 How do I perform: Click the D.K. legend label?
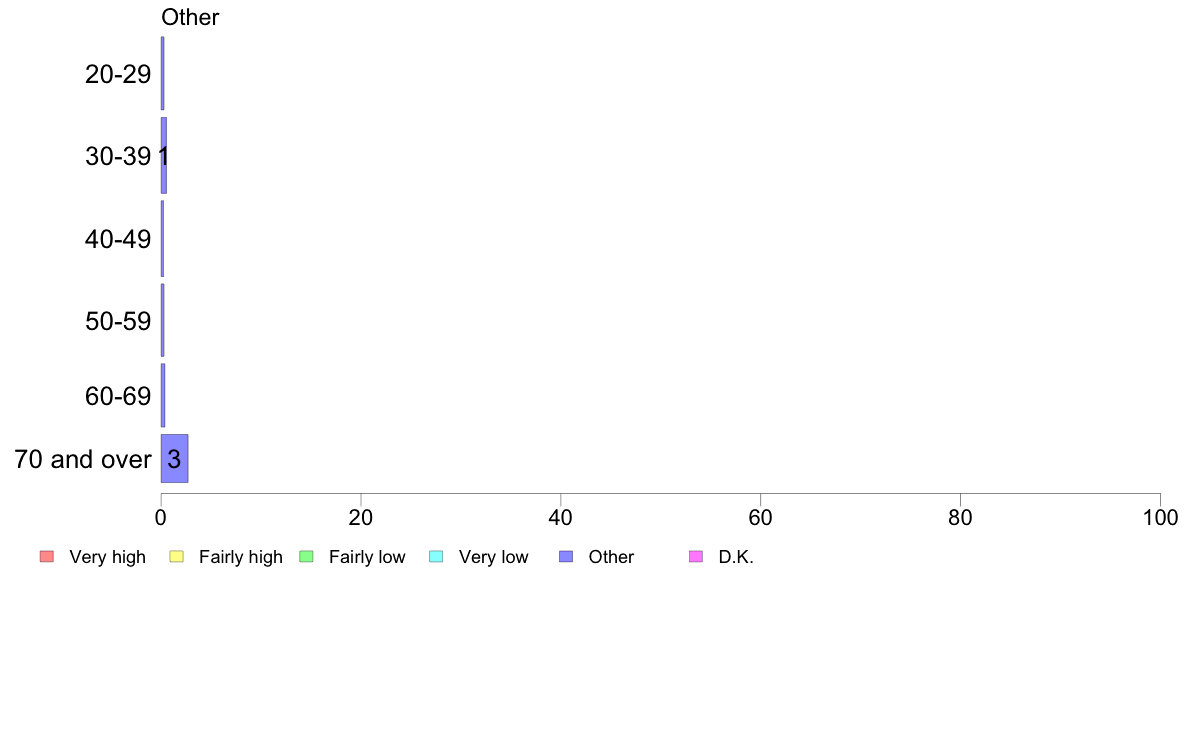click(736, 556)
